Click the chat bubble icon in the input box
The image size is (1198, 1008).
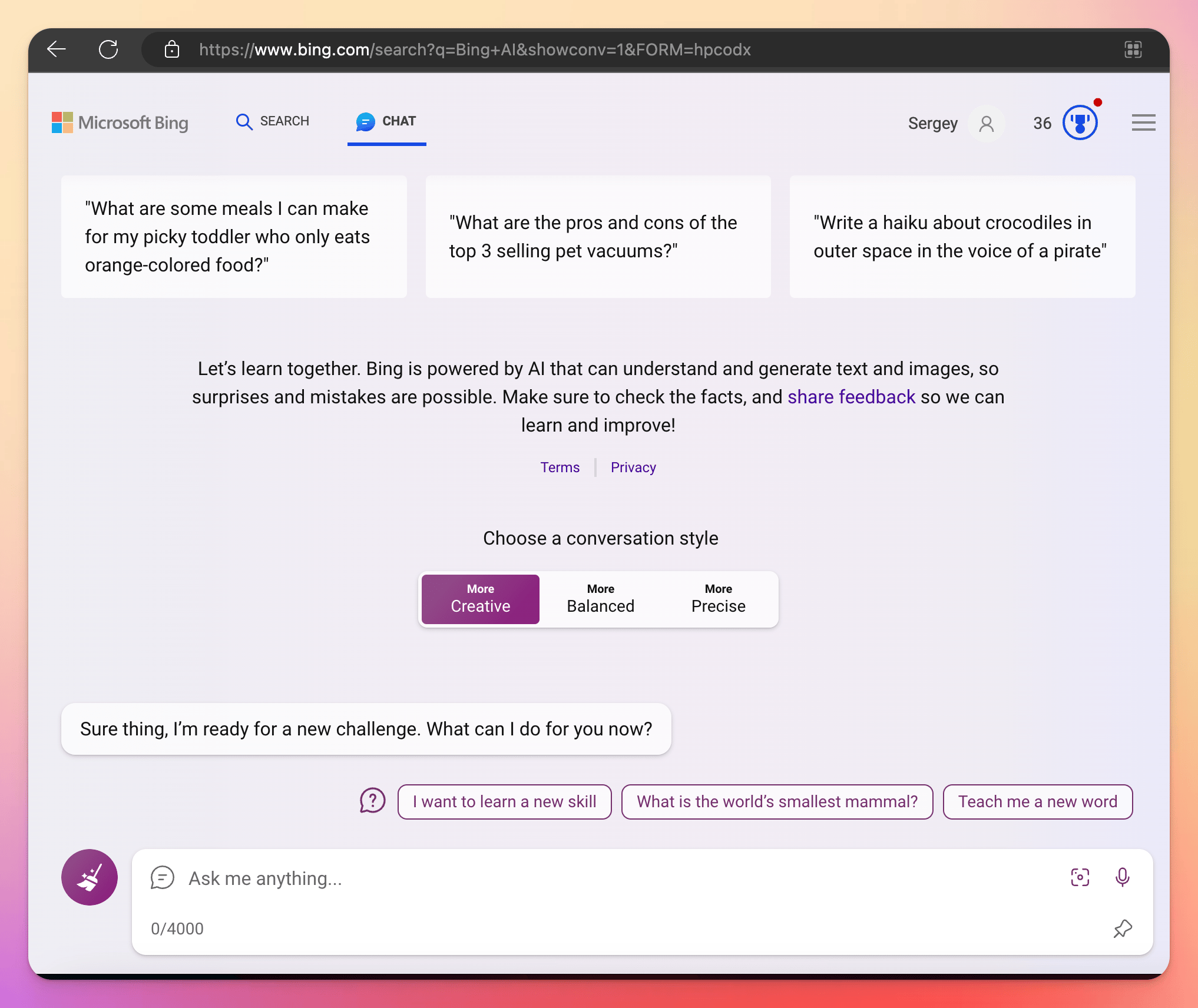(162, 878)
